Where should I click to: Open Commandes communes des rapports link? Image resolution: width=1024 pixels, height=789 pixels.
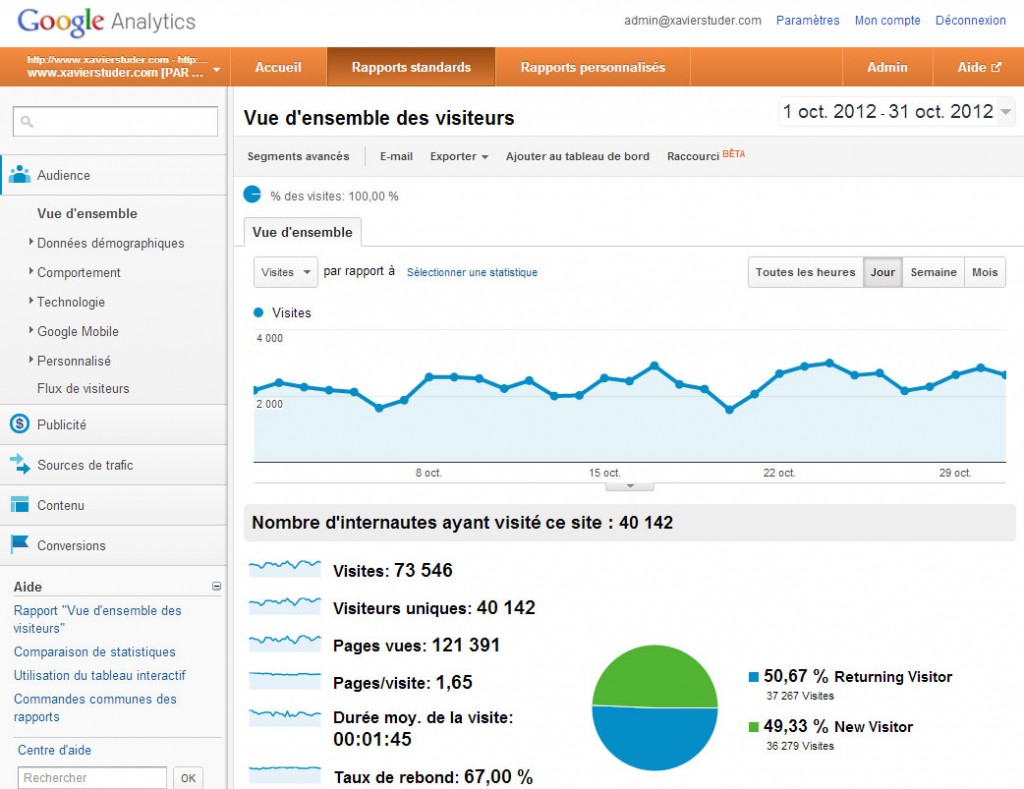(95, 707)
